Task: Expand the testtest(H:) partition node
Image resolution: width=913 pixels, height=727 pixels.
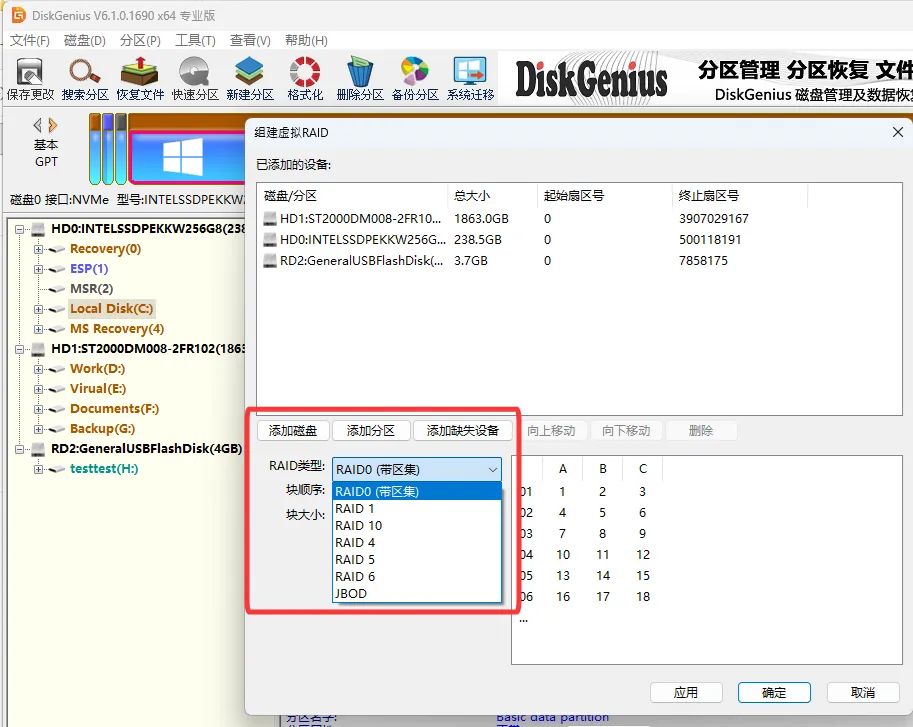Action: click(38, 469)
